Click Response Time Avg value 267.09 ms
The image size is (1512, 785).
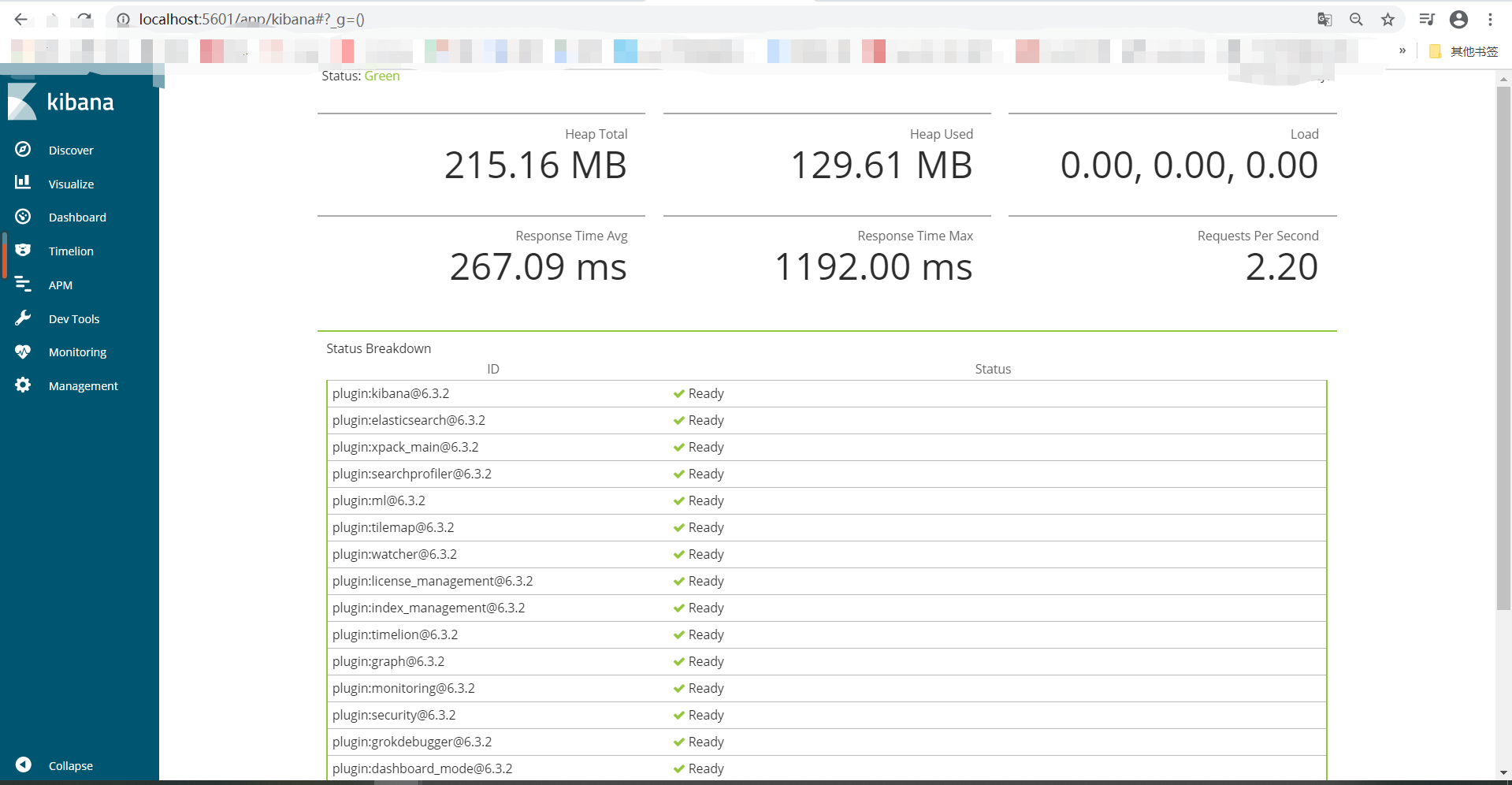tap(538, 267)
